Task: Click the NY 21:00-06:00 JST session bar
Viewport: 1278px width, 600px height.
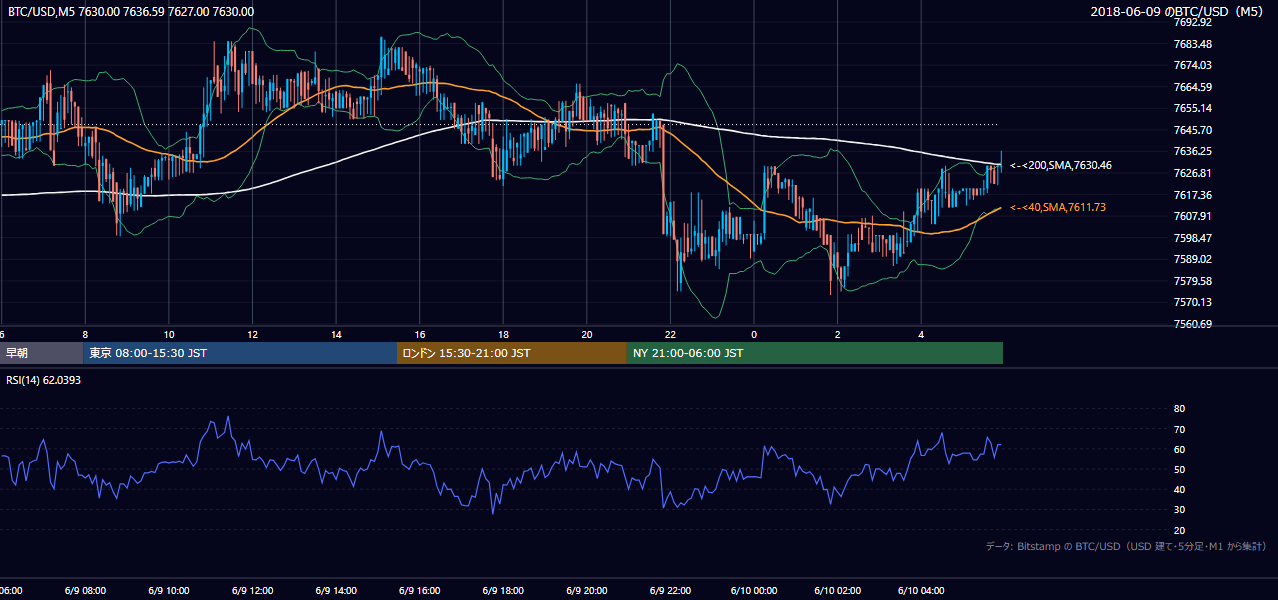Action: tap(815, 353)
